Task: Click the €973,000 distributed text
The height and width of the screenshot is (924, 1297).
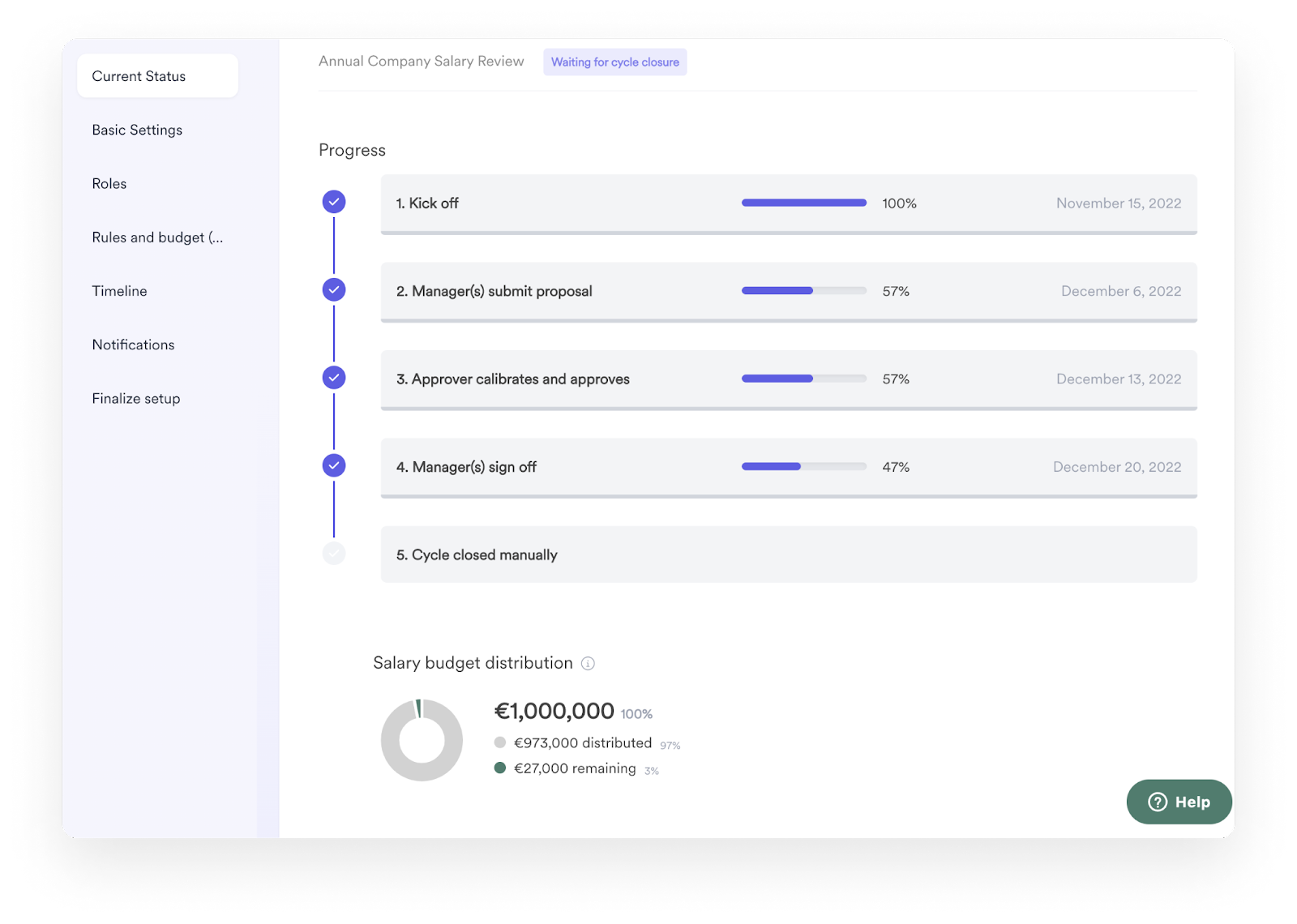Action: pyautogui.click(x=583, y=742)
